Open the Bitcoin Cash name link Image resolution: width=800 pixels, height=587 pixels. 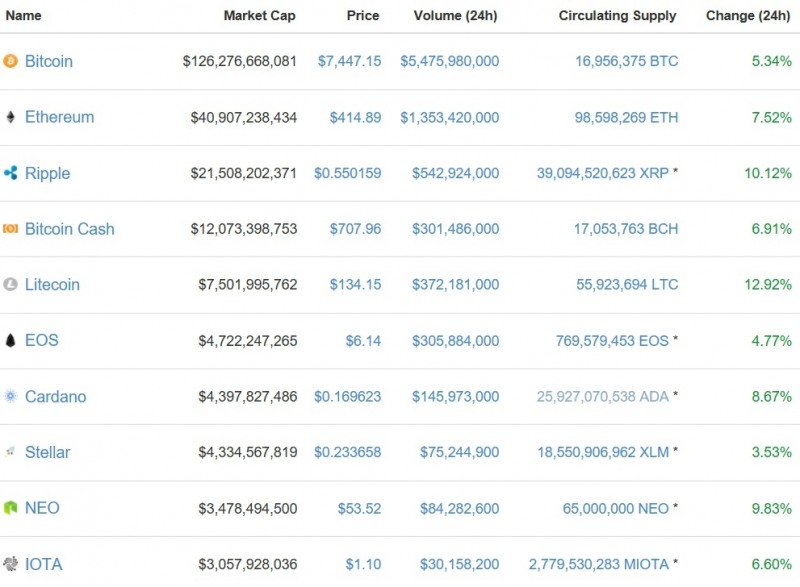tap(69, 229)
